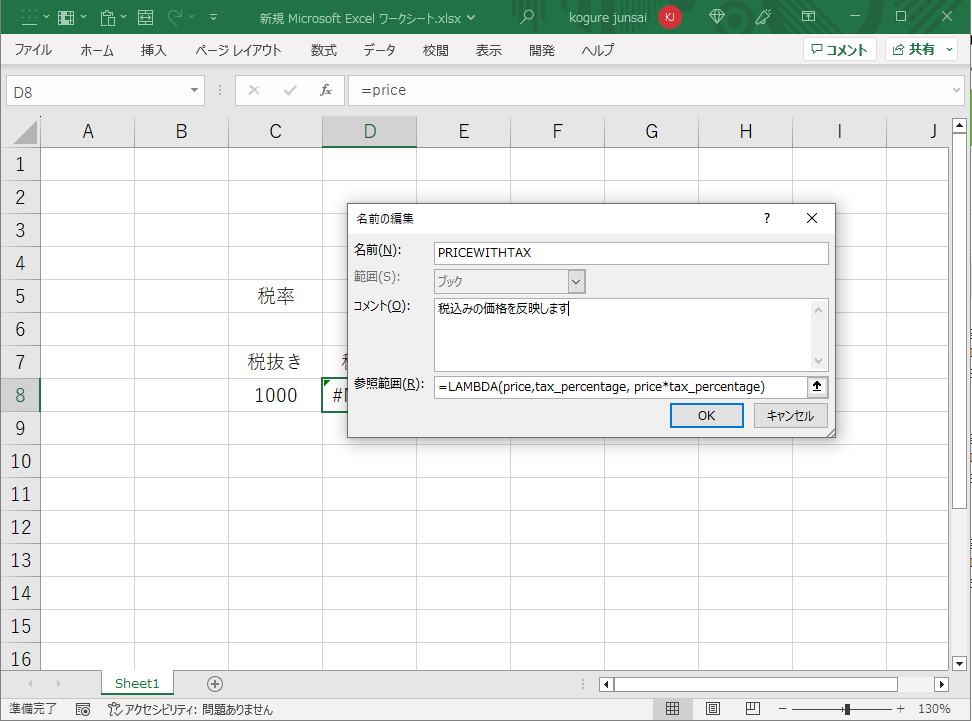This screenshot has width=972, height=721.
Task: Click the cell containing 税抜き
Action: pos(275,362)
